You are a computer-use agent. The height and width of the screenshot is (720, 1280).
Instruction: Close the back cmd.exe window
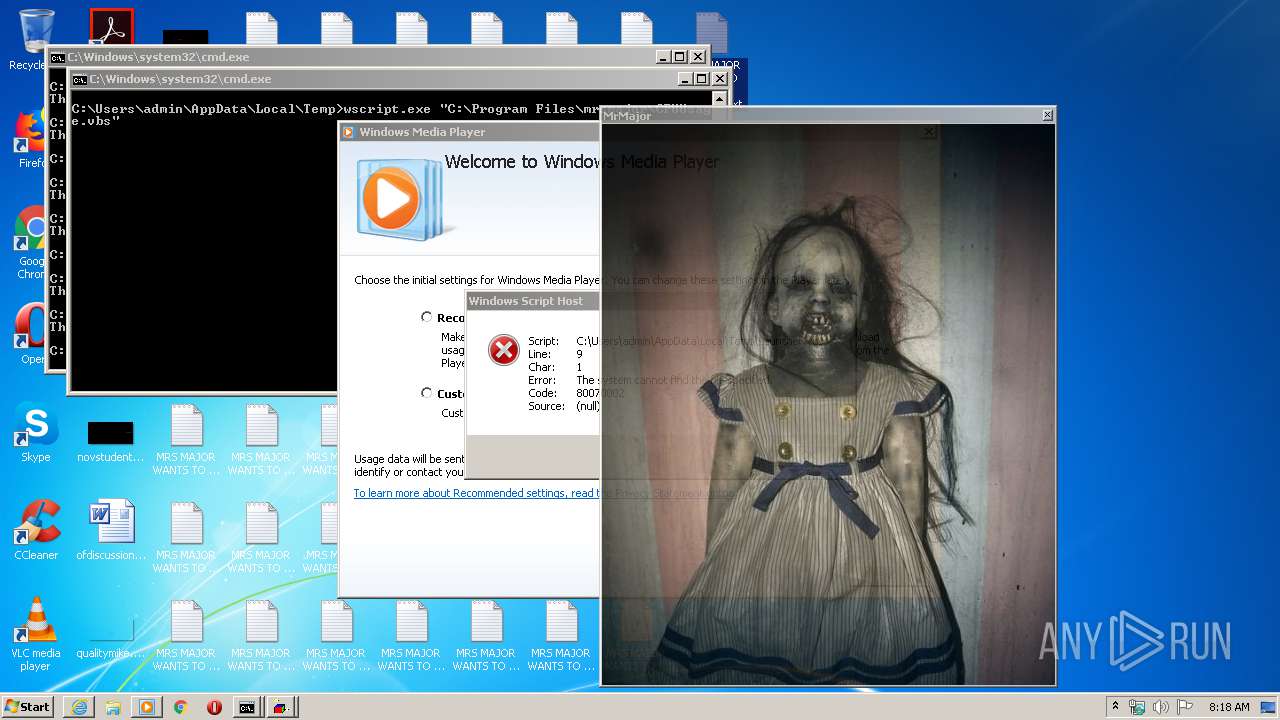698,57
